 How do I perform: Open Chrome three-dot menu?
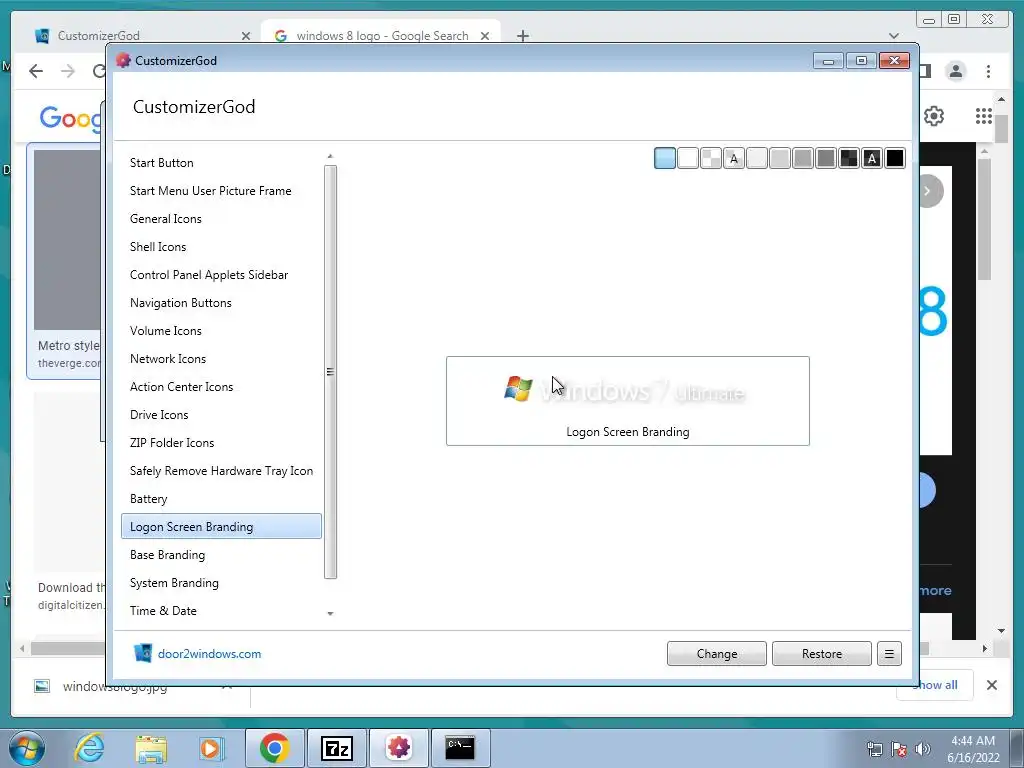coord(988,71)
